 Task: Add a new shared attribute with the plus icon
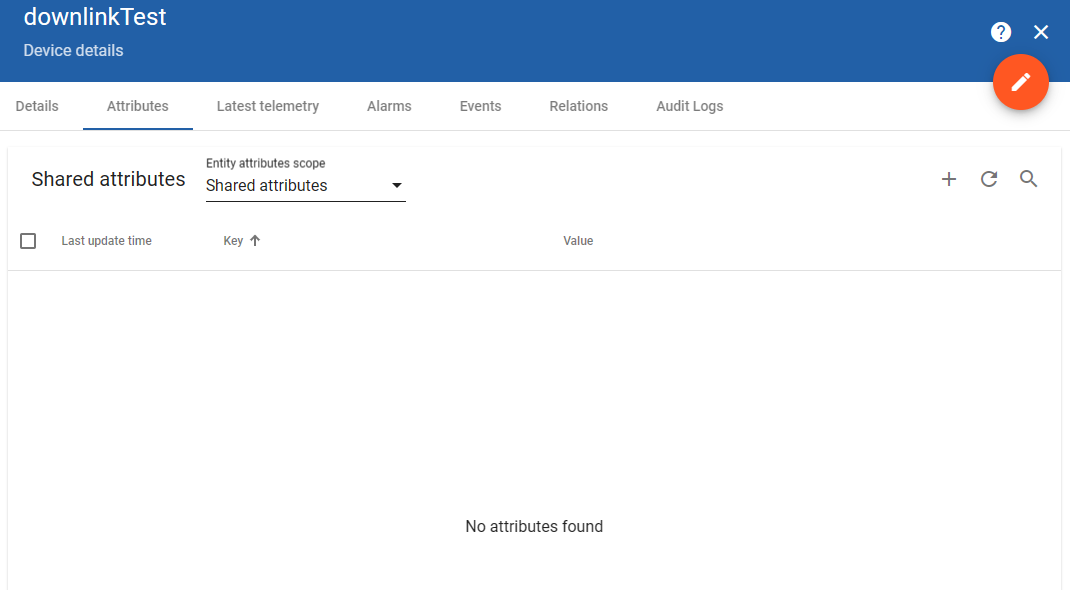click(x=948, y=179)
